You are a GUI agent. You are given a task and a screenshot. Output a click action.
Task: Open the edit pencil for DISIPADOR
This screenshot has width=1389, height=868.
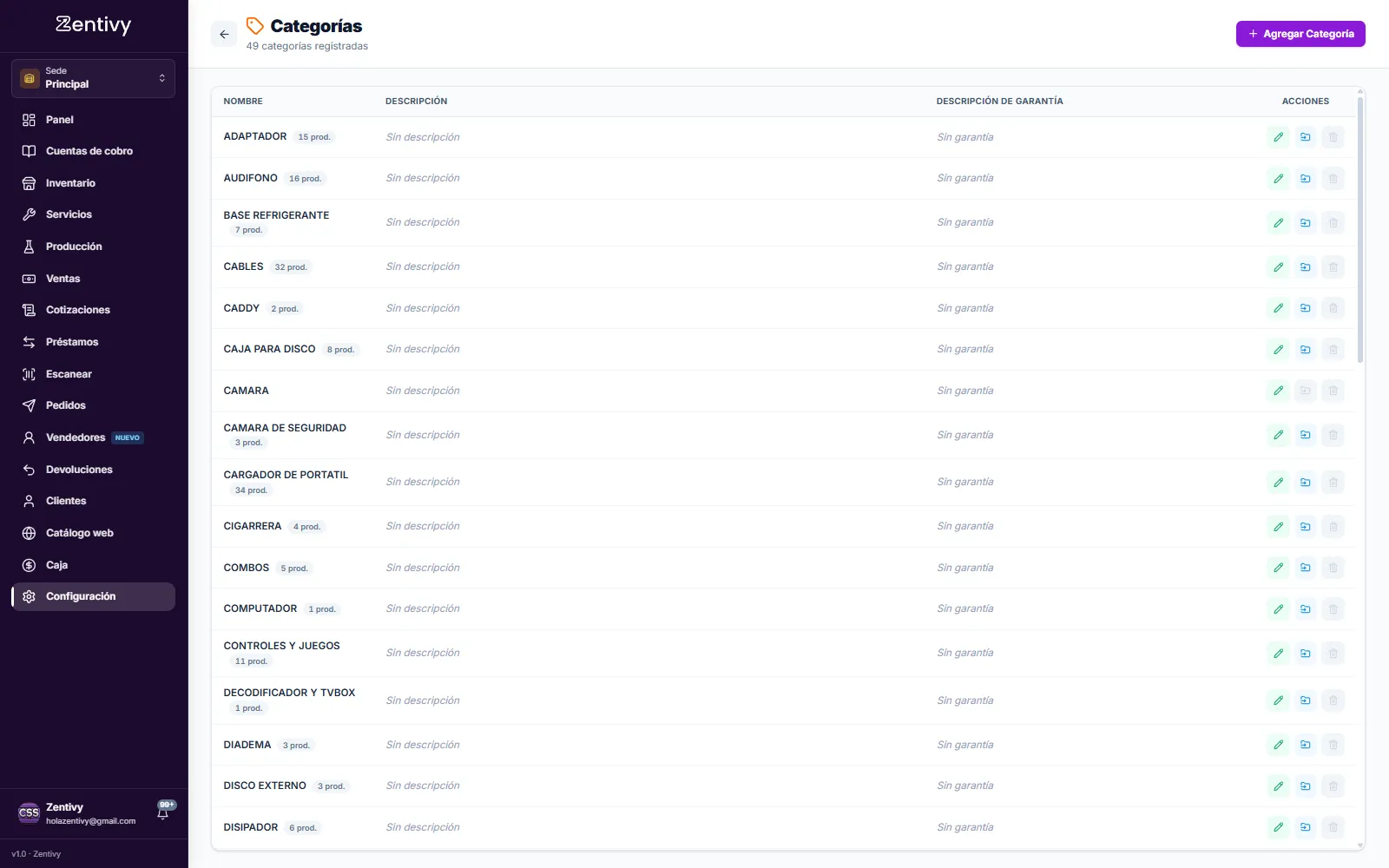pos(1278,827)
